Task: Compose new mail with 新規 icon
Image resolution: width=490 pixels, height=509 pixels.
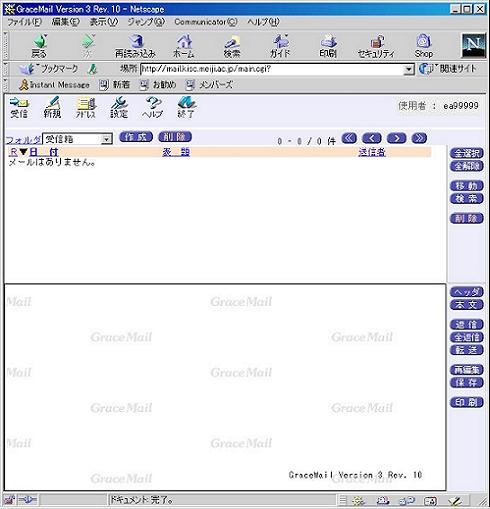Action: click(x=52, y=107)
